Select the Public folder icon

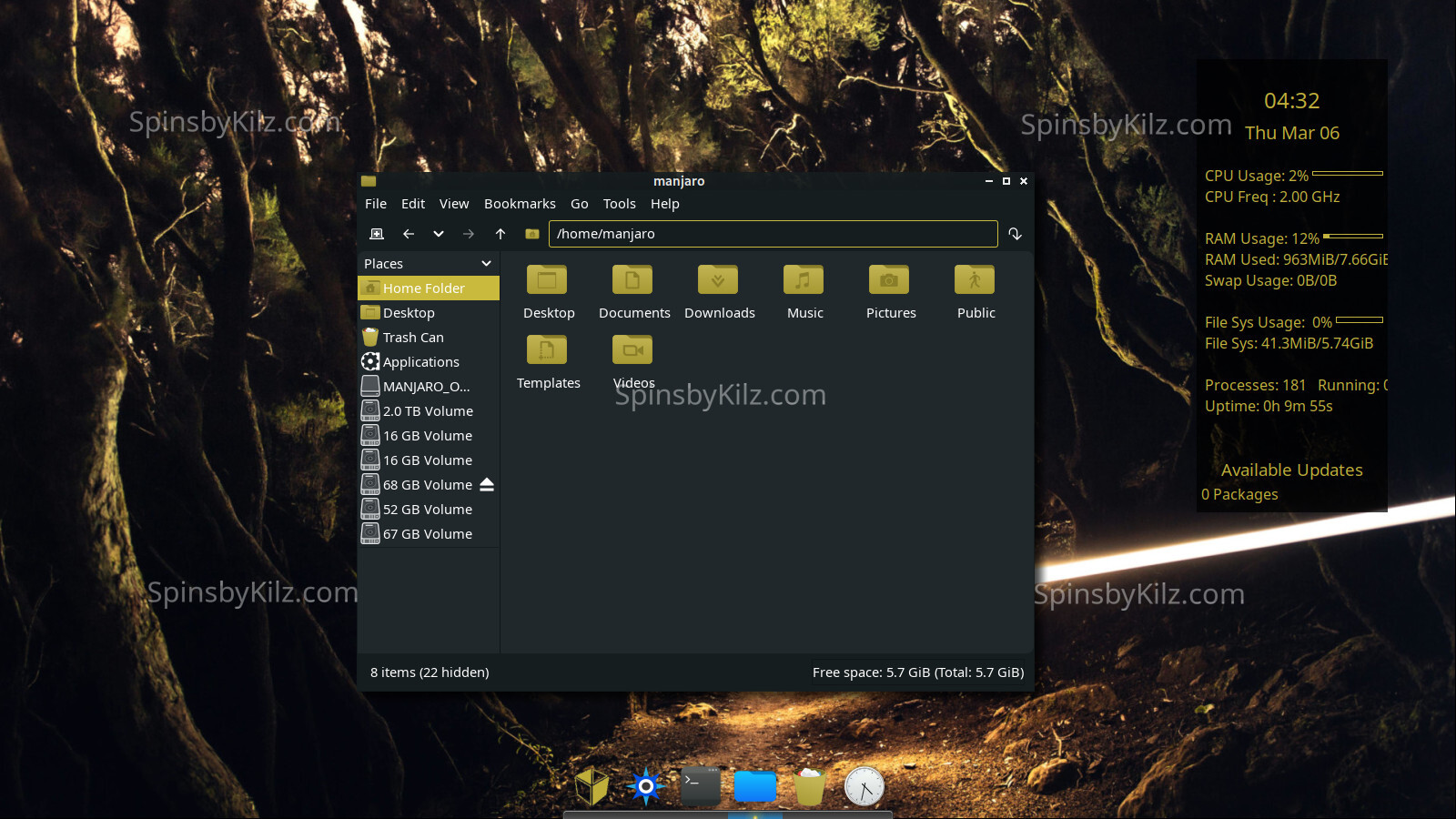click(975, 279)
